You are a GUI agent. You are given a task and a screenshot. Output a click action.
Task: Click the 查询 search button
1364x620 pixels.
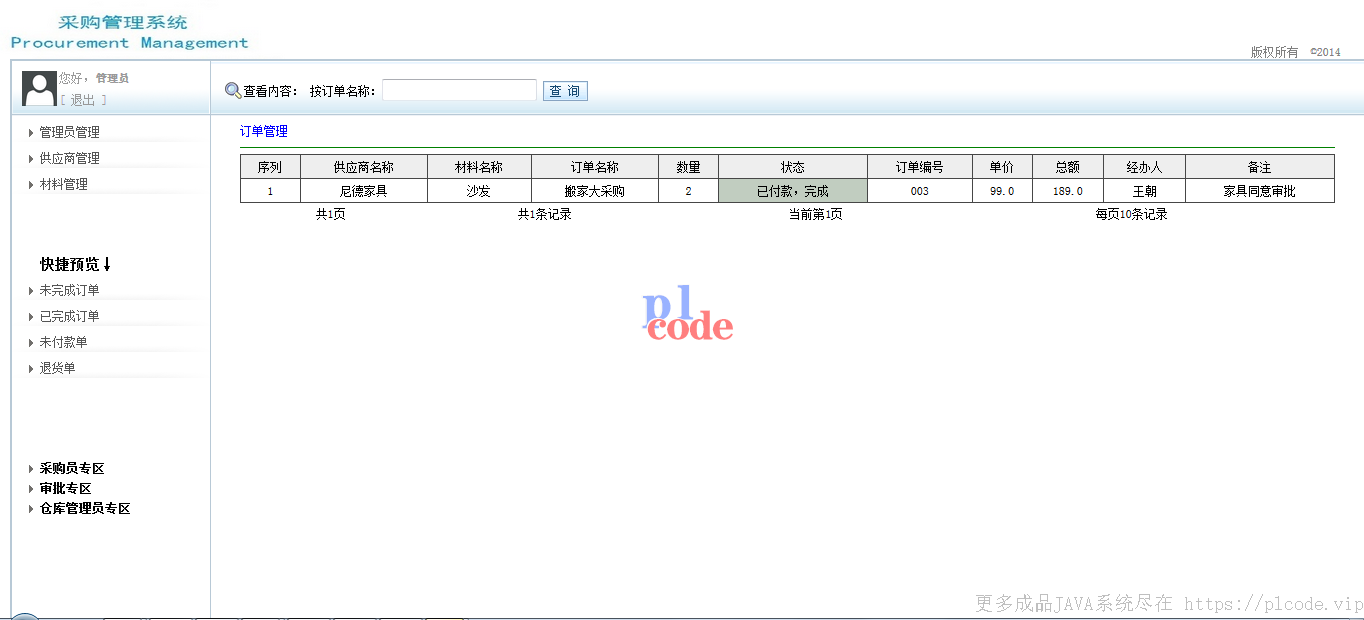pyautogui.click(x=565, y=91)
